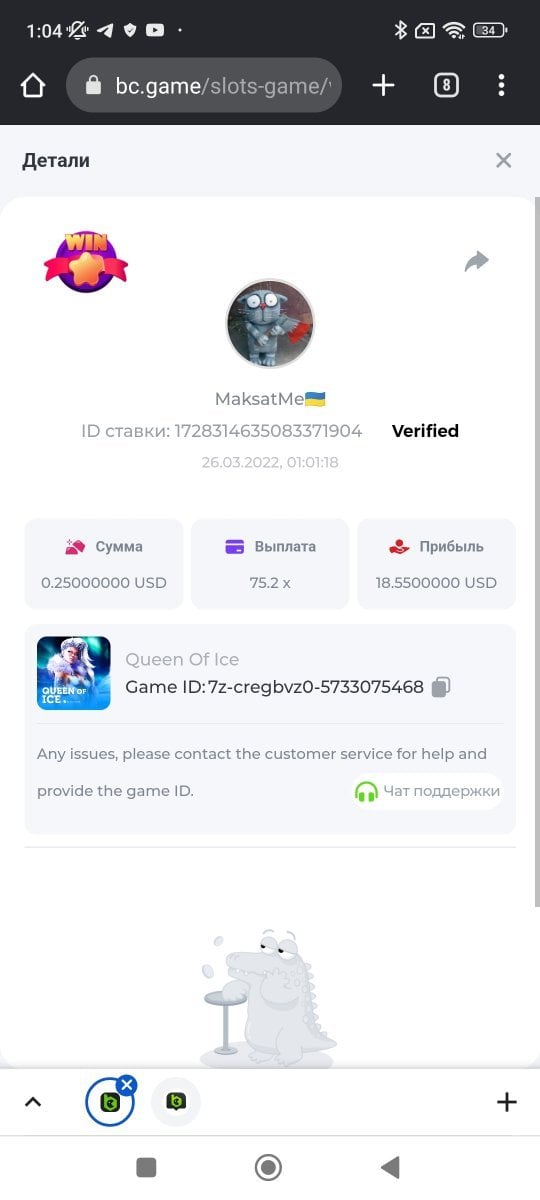Tap the share arrow icon
The height and width of the screenshot is (1200, 540).
(x=477, y=262)
